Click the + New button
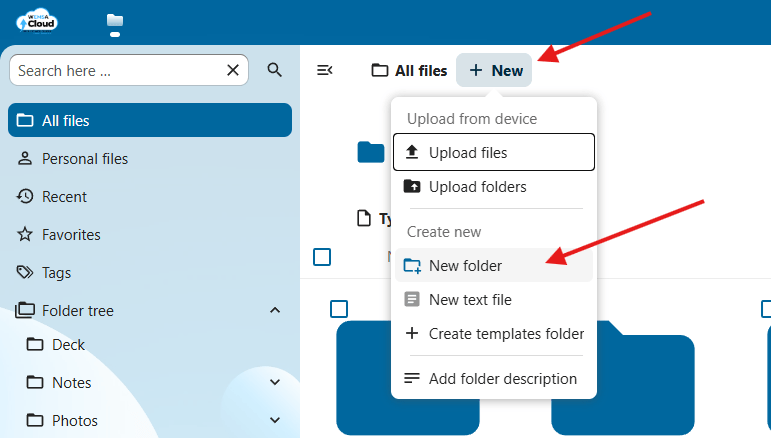This screenshot has height=438, width=771. (x=494, y=70)
